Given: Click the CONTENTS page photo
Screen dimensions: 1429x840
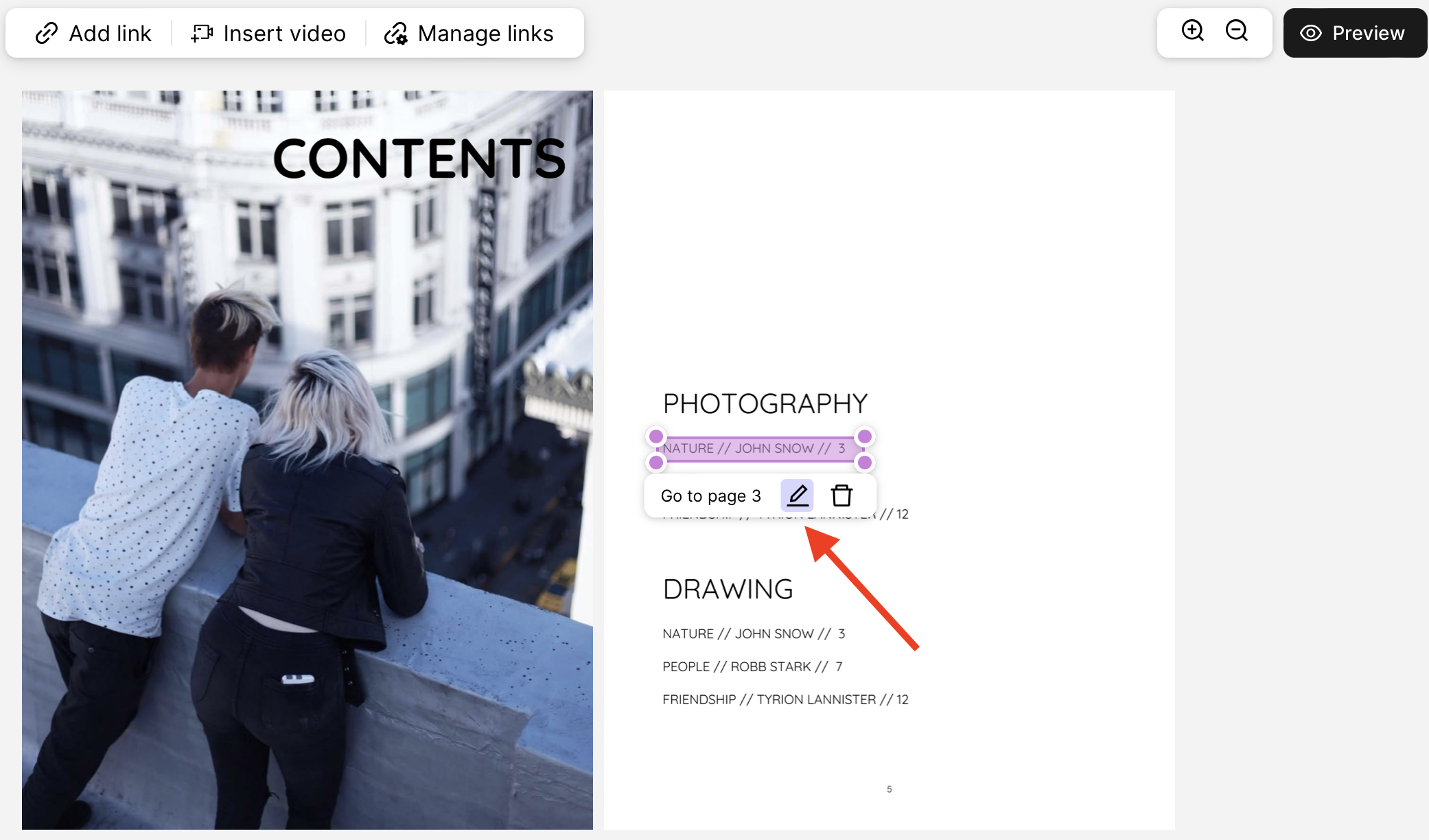Looking at the screenshot, I should click(x=307, y=460).
